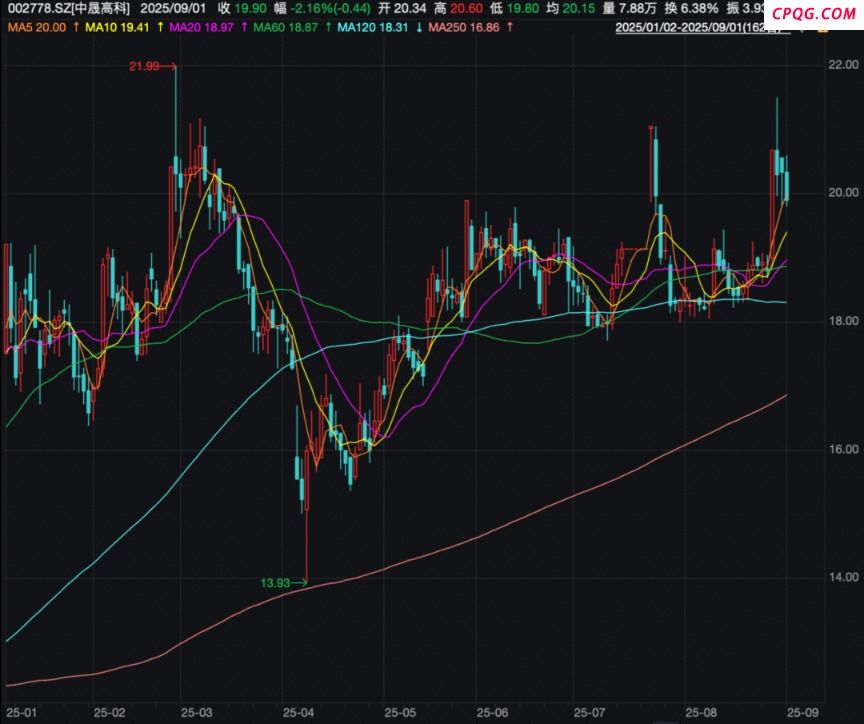Click the 14.00 price axis label

tap(844, 577)
